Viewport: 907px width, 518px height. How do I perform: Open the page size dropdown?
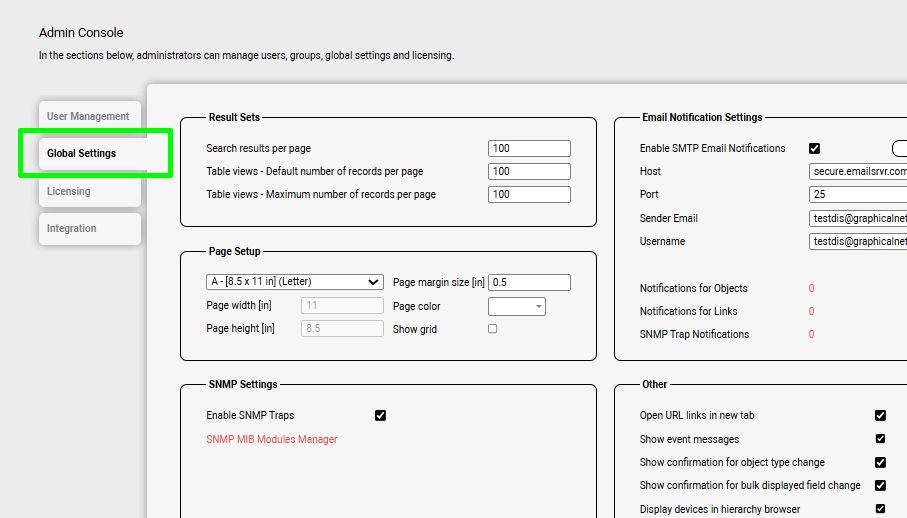(x=294, y=282)
